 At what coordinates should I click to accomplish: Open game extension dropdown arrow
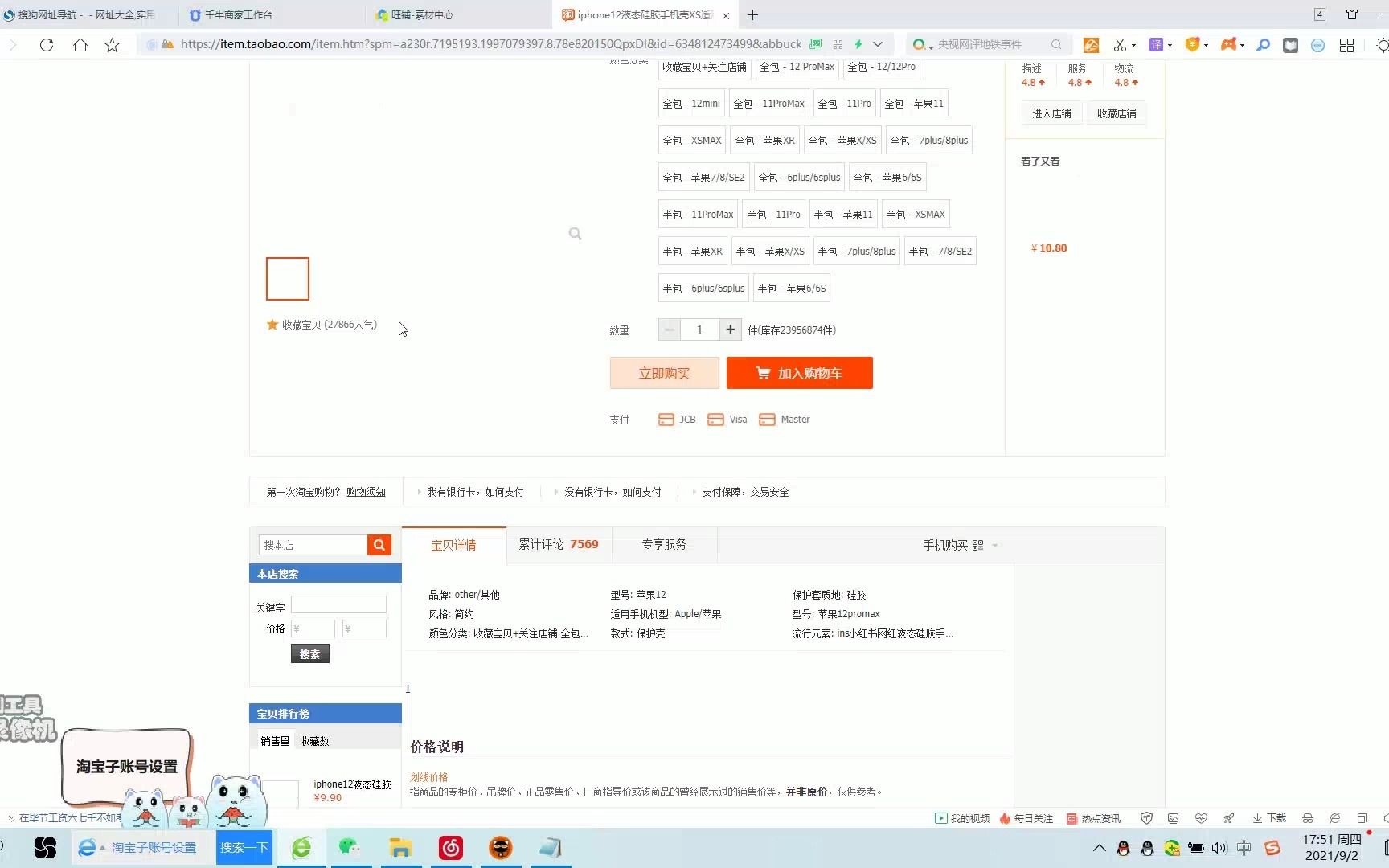(1242, 46)
